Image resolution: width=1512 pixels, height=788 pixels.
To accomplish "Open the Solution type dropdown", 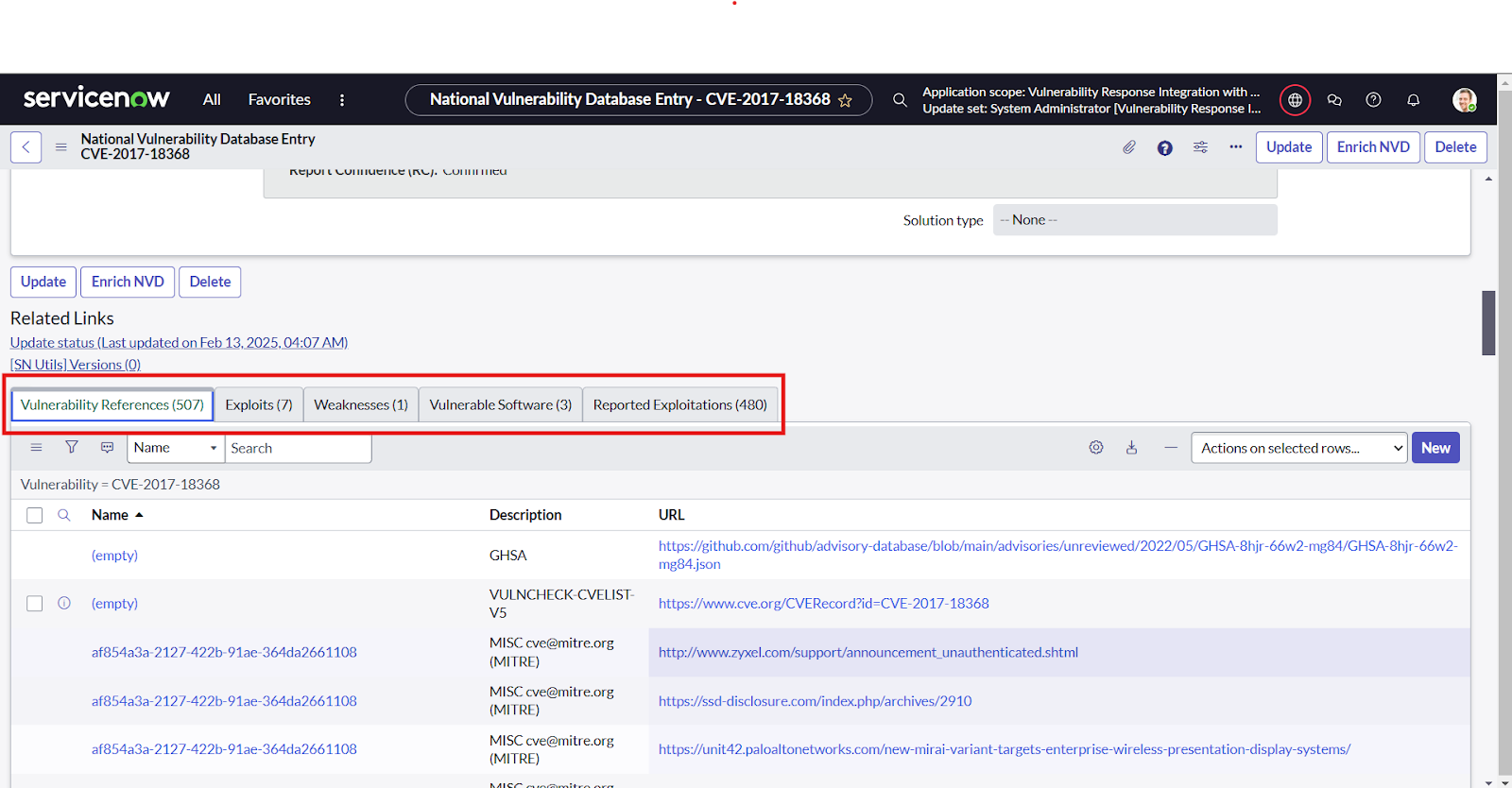I will (x=1135, y=220).
